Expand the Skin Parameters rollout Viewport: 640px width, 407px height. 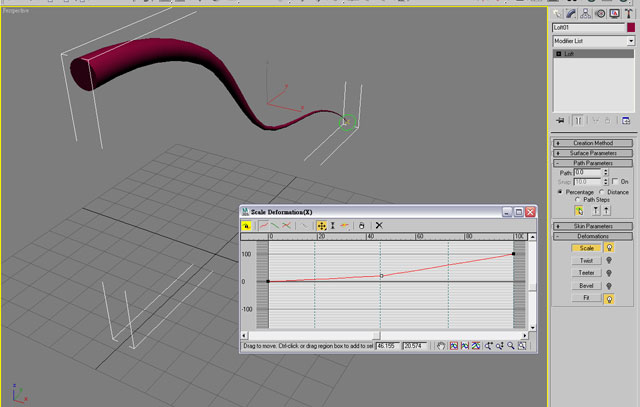[x=593, y=226]
